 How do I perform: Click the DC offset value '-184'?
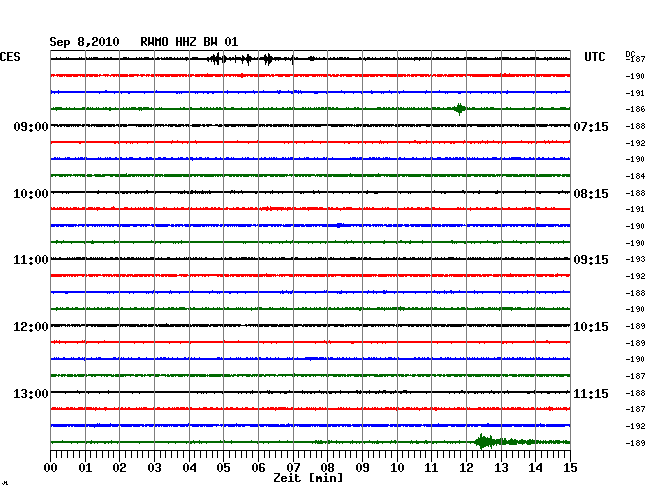pyautogui.click(x=635, y=176)
